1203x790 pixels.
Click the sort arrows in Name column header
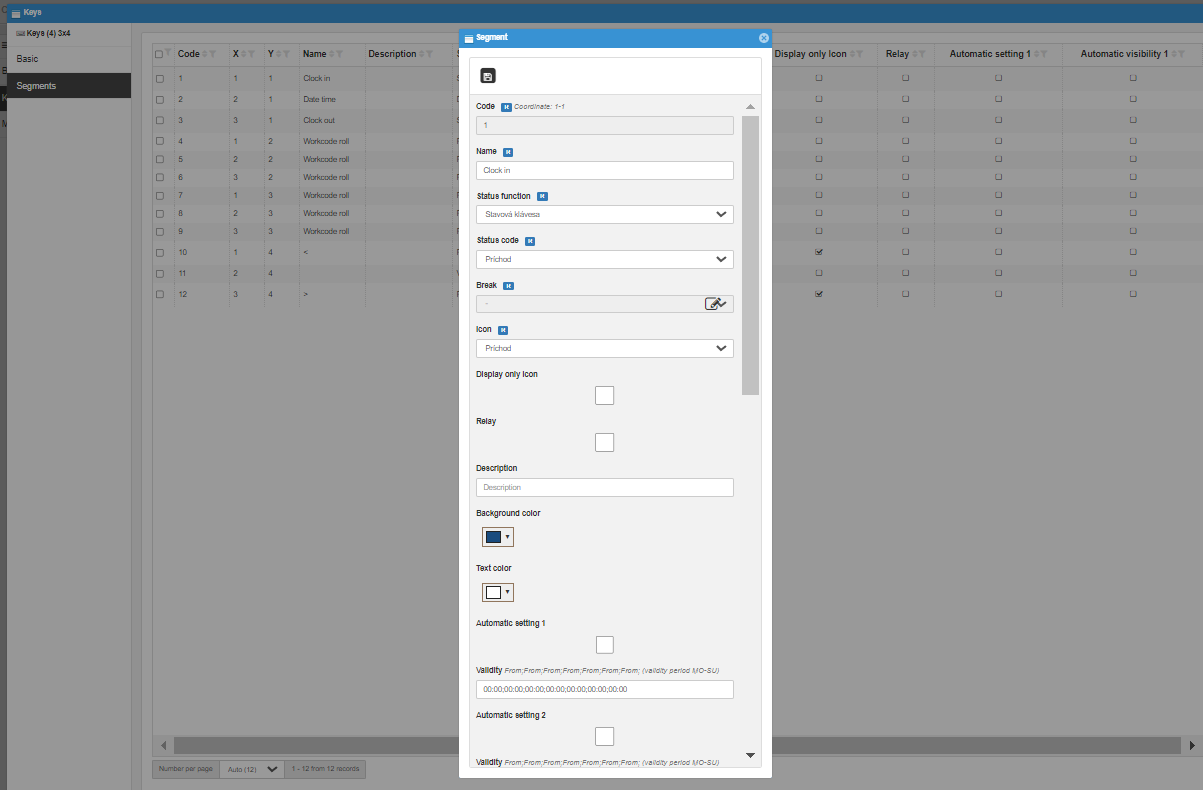(x=332, y=54)
